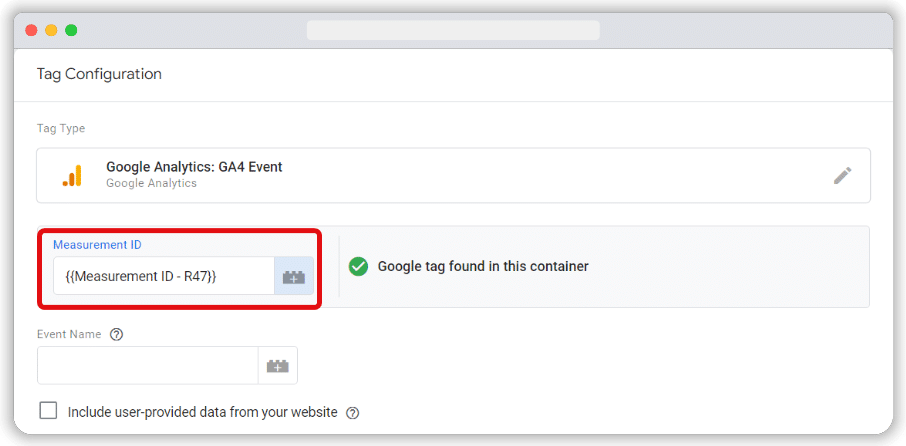This screenshot has width=906, height=446.
Task: Click help icon next to Event Name
Action: tap(117, 334)
